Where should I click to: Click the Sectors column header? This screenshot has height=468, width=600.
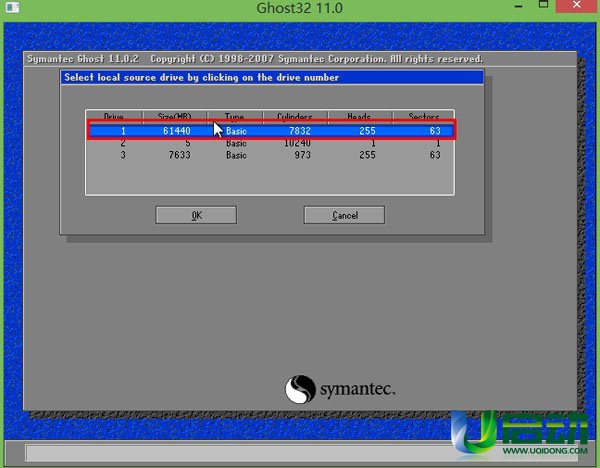pyautogui.click(x=423, y=117)
